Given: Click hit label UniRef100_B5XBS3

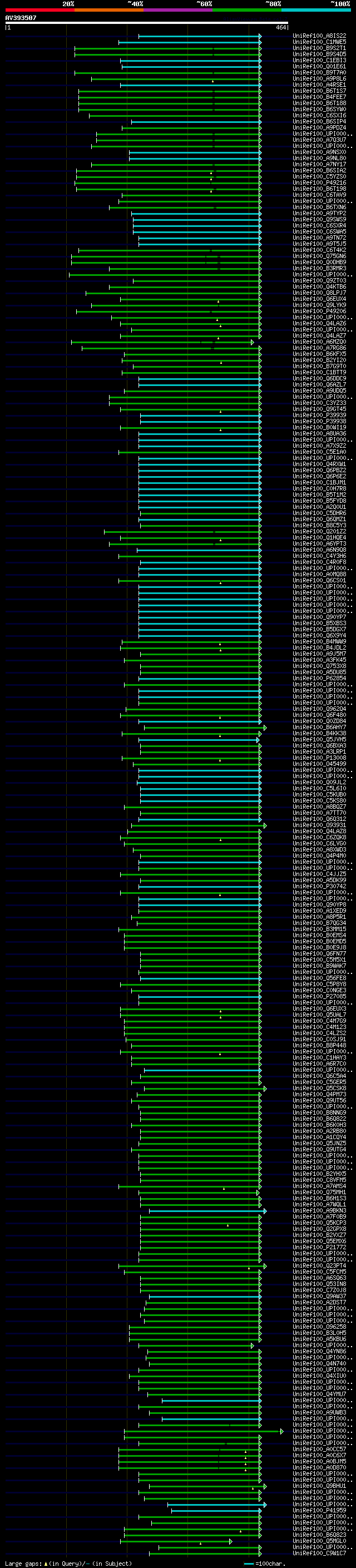Looking at the screenshot, I should [319, 624].
